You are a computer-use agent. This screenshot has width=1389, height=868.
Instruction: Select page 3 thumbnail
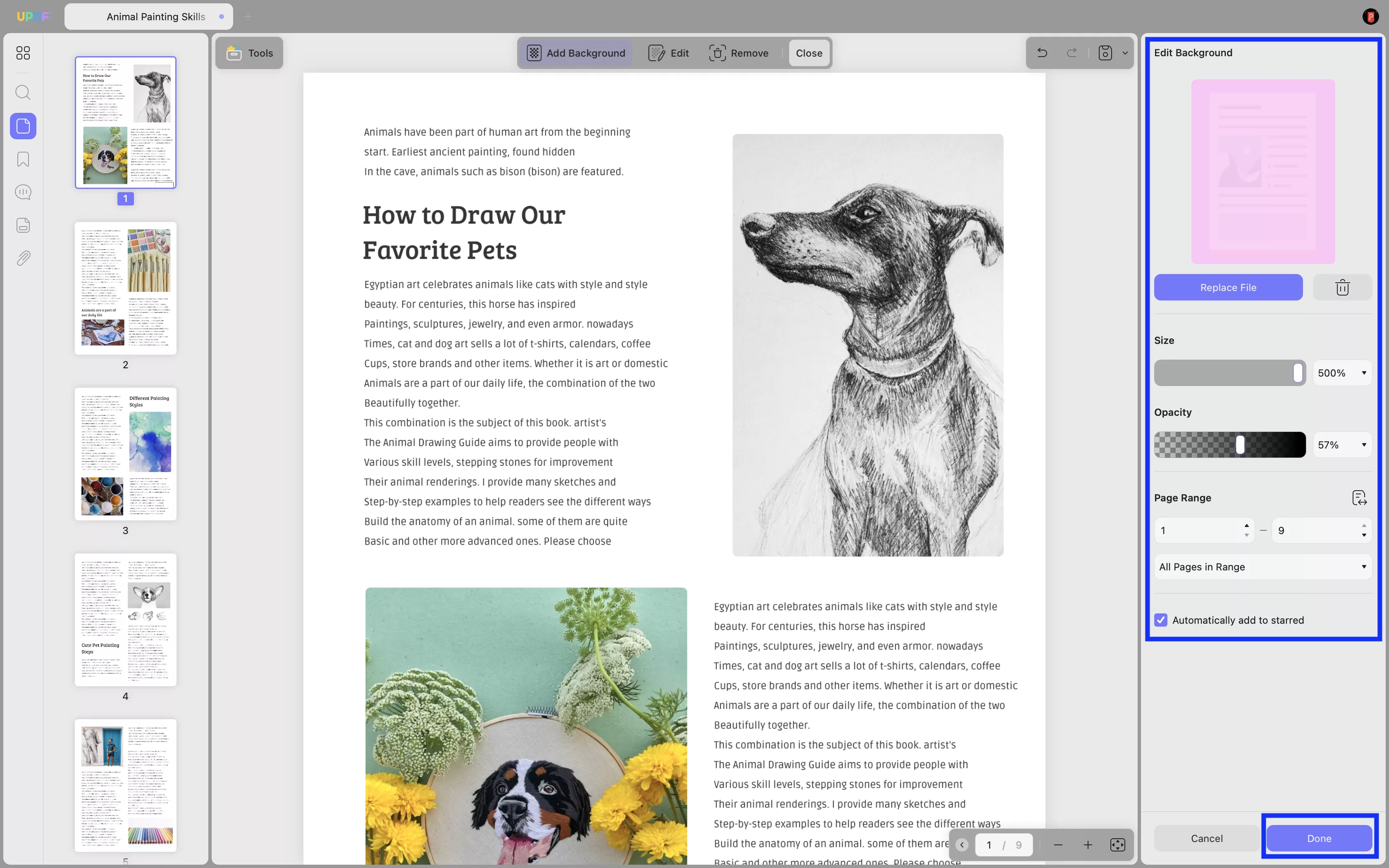[126, 454]
